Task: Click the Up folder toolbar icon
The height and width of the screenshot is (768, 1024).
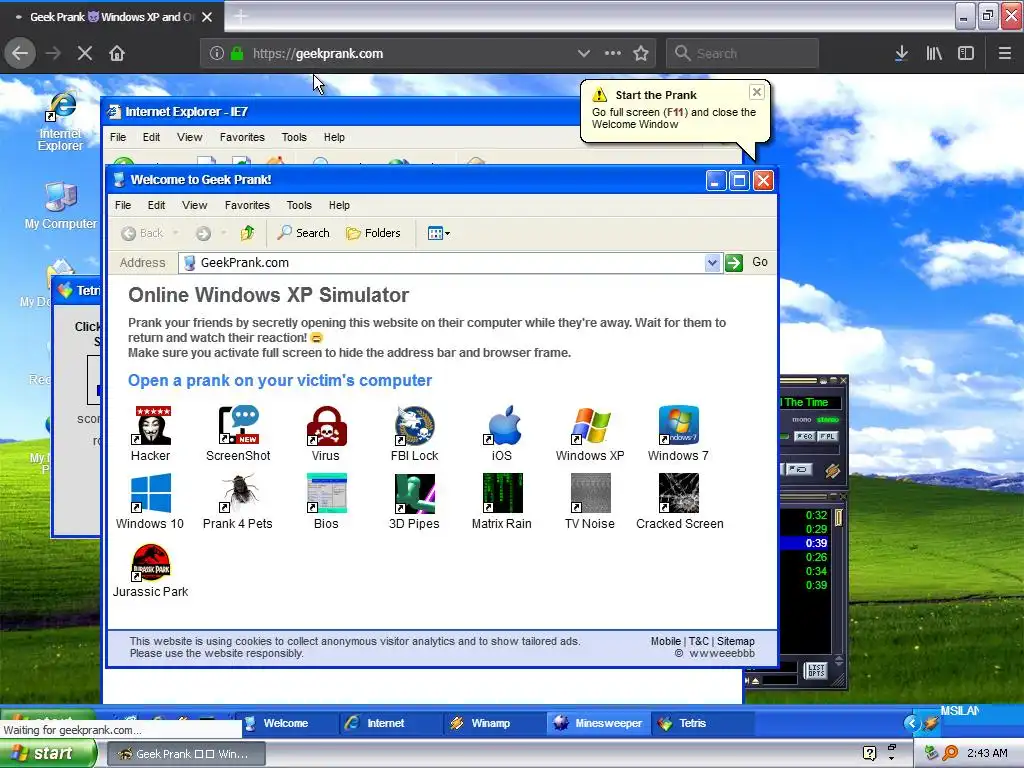Action: [248, 233]
